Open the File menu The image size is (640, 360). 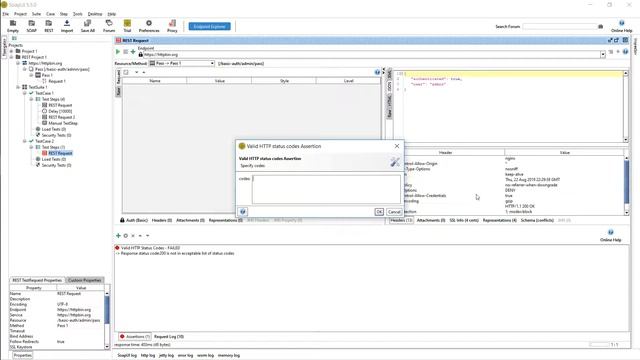tap(5, 14)
